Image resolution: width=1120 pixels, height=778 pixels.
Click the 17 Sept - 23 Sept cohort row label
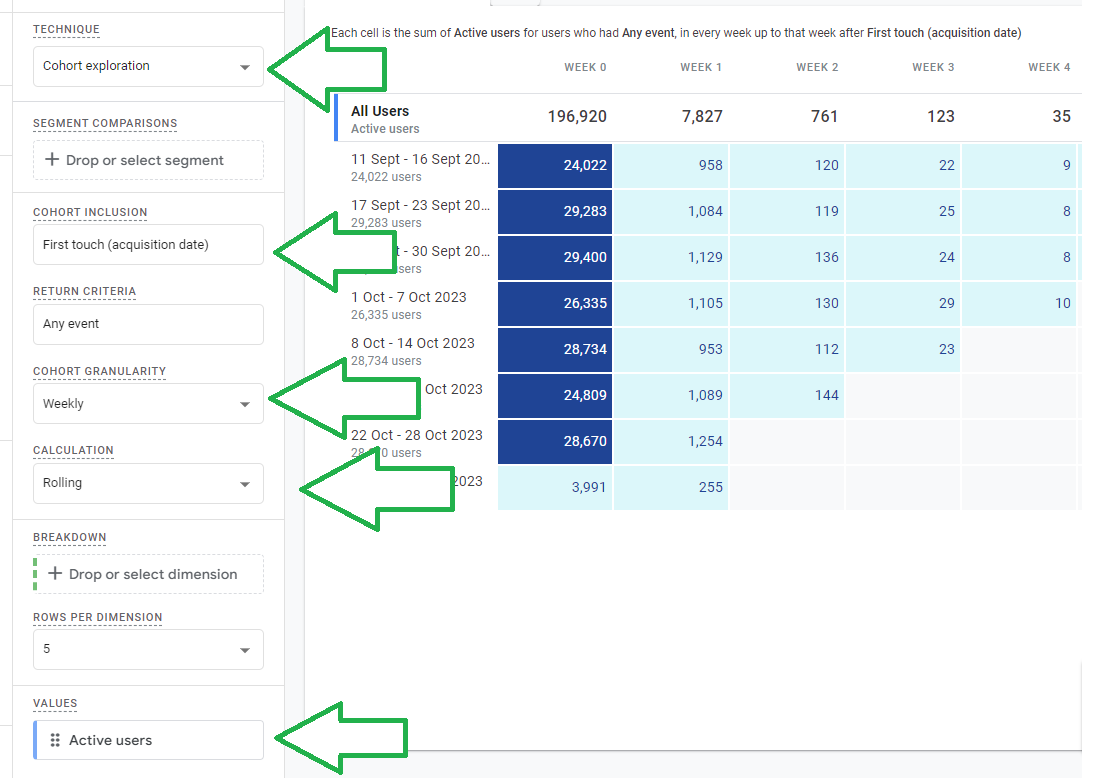point(420,205)
